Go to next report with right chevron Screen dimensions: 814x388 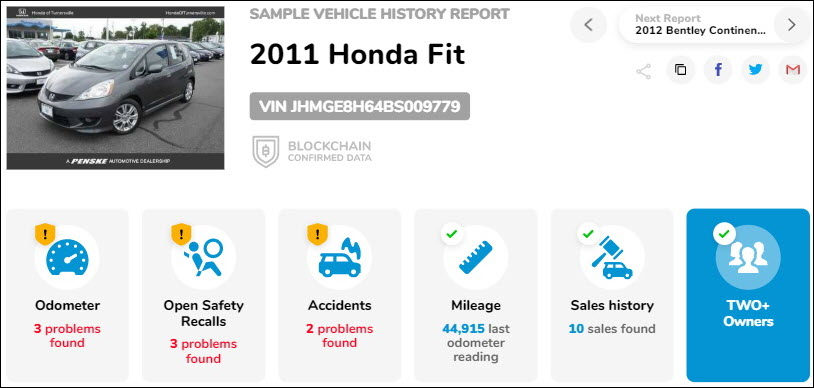tap(792, 24)
